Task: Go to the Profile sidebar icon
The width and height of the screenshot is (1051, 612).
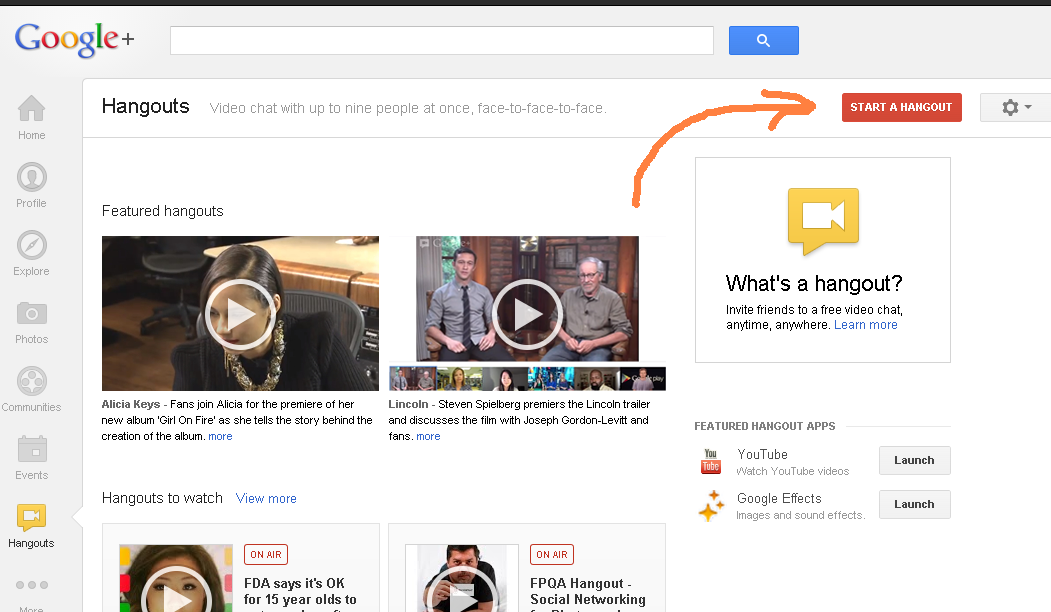Action: coord(32,177)
